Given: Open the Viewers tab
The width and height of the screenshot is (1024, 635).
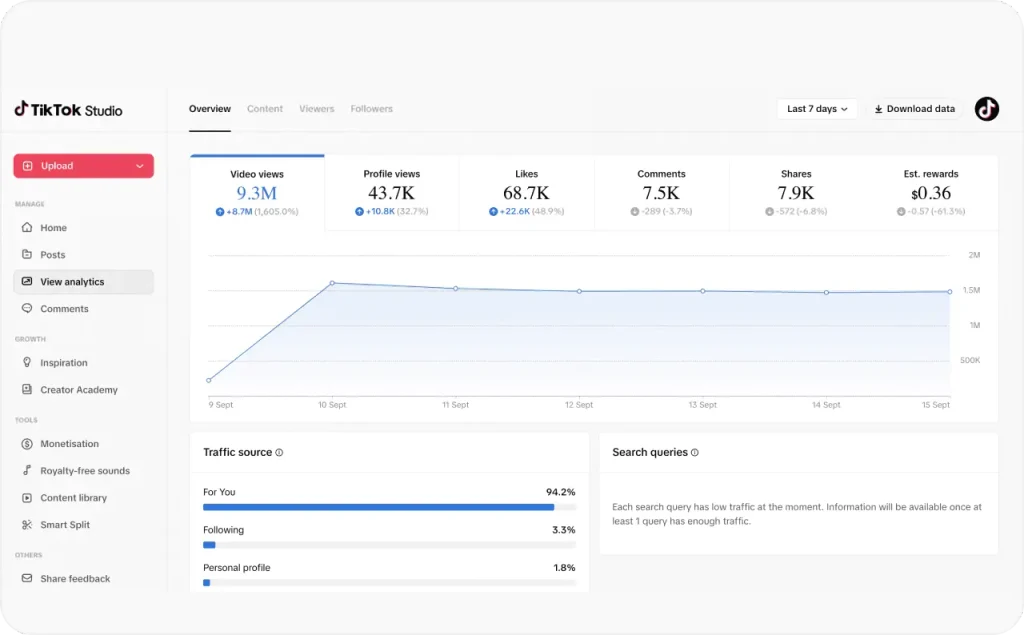Looking at the screenshot, I should 317,109.
